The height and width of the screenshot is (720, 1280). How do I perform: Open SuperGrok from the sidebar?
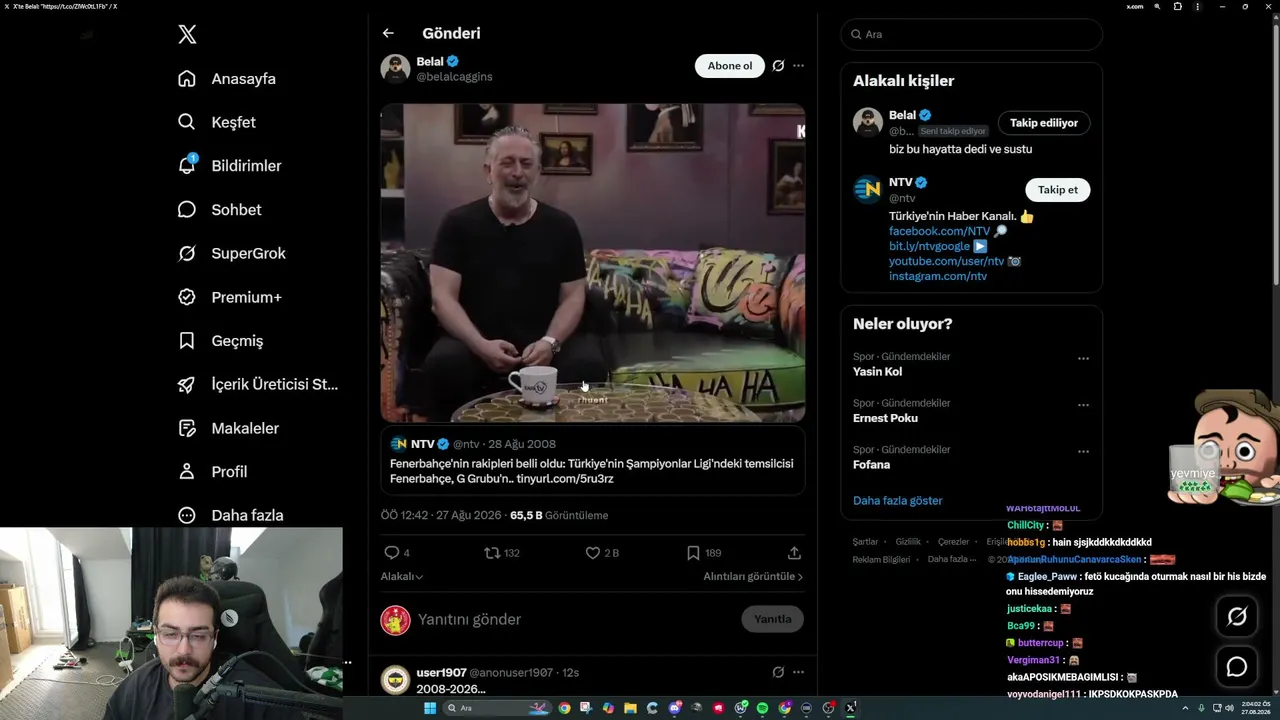[x=231, y=253]
